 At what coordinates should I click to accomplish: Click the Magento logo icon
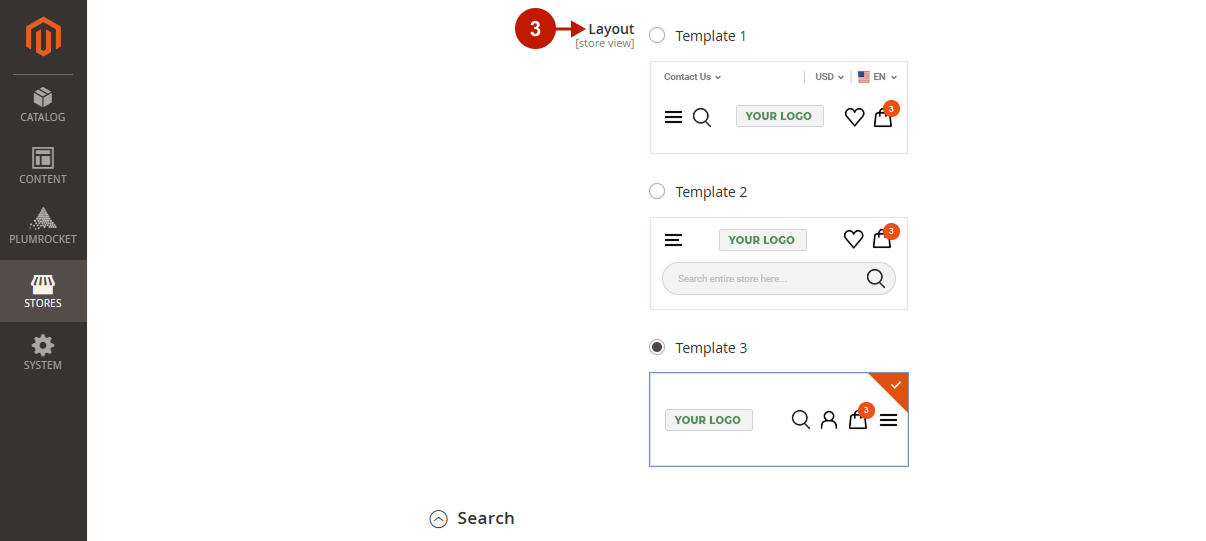pyautogui.click(x=43, y=37)
